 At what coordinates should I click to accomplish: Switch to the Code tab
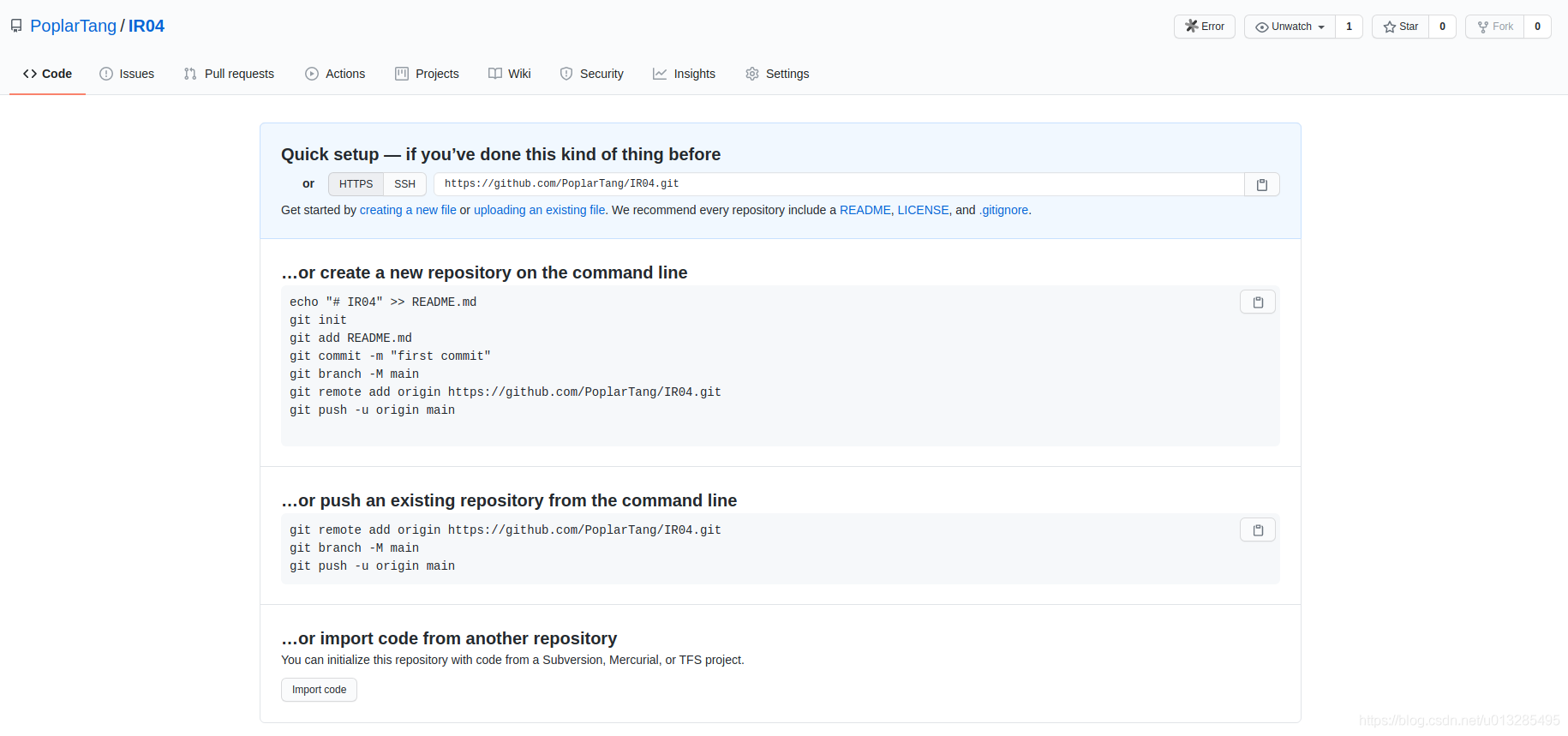click(x=47, y=74)
